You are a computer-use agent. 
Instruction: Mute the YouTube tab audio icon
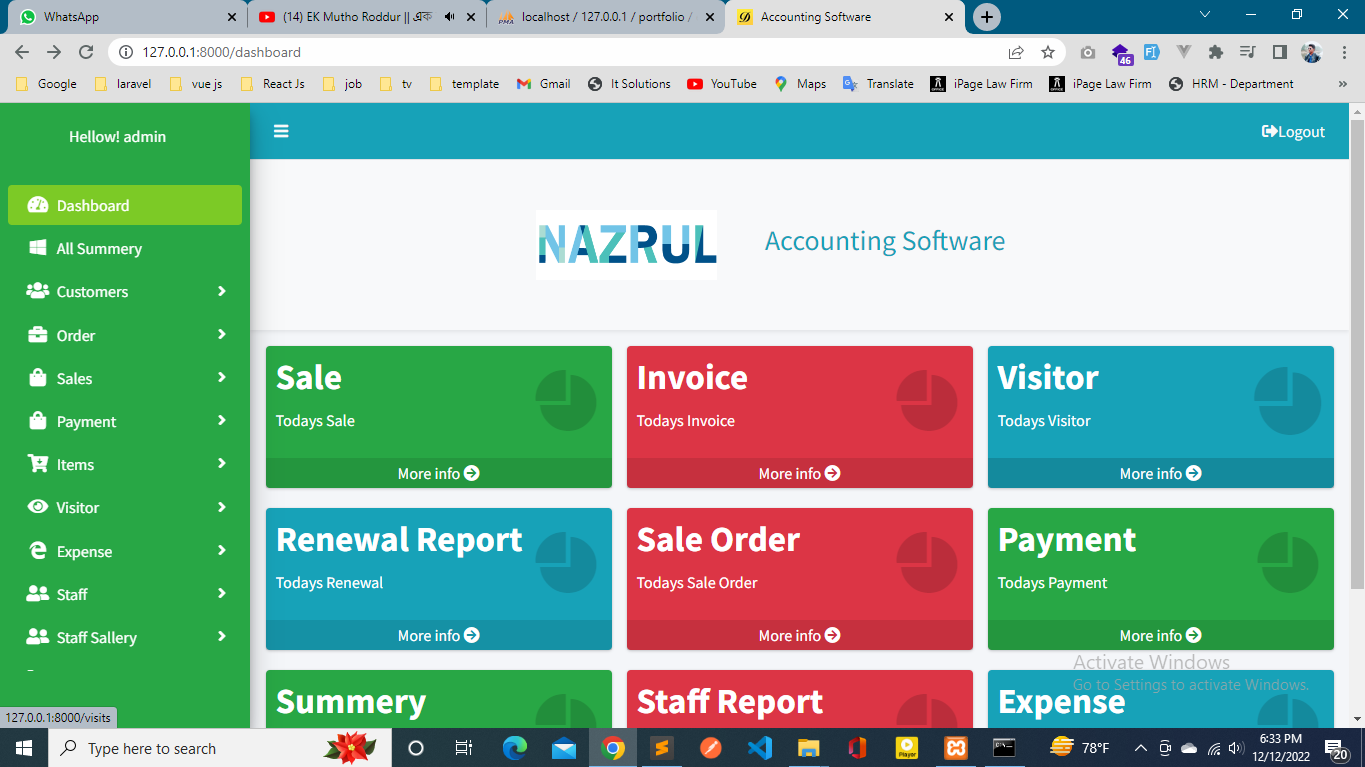[449, 17]
